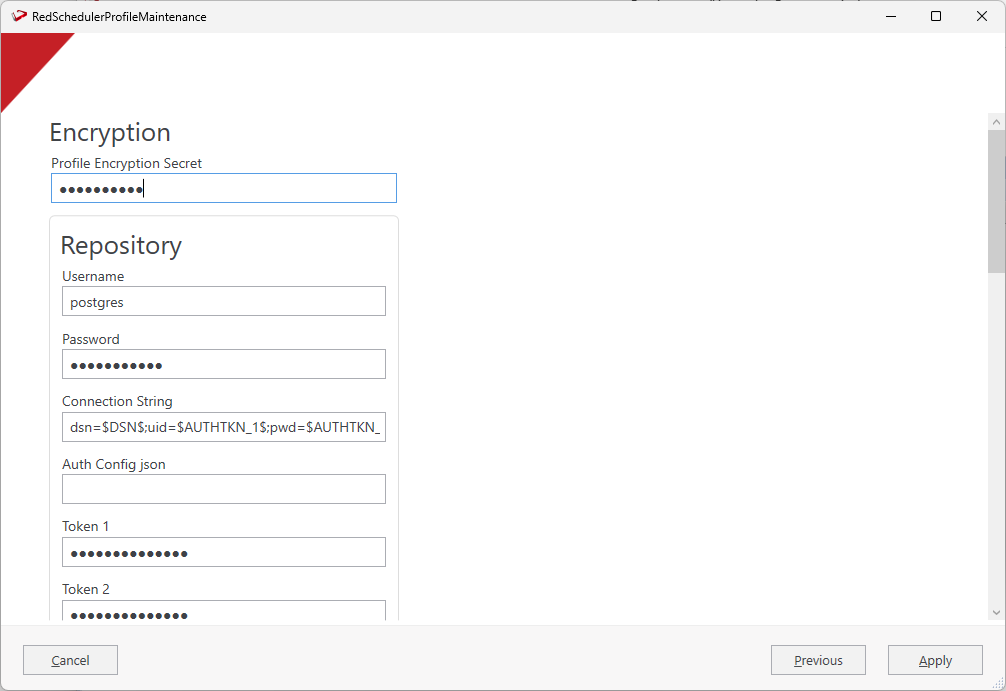Click the scrollbar down arrow
The width and height of the screenshot is (1006, 691).
click(x=996, y=612)
